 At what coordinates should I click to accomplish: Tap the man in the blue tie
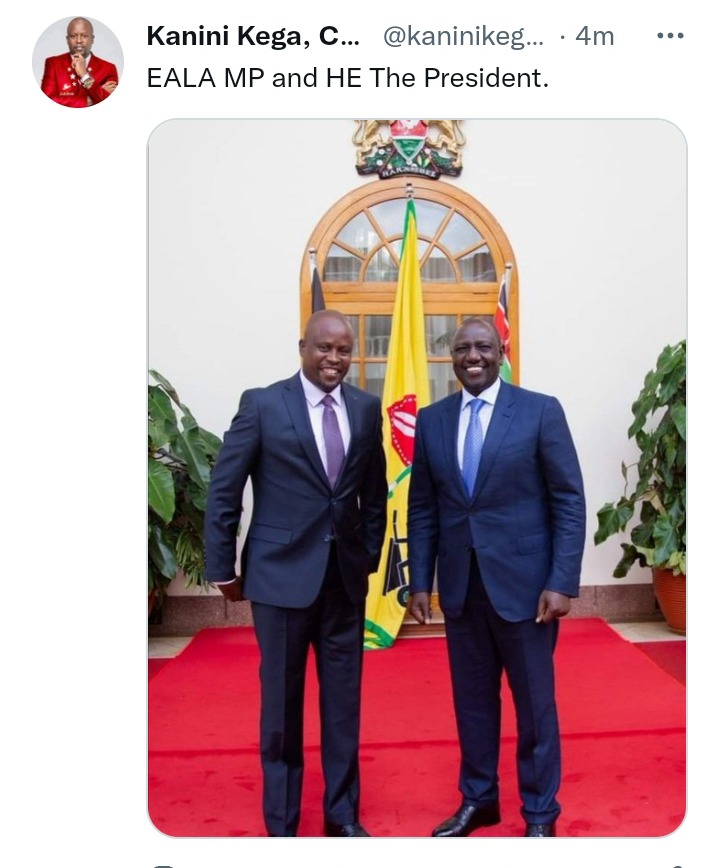click(x=496, y=576)
